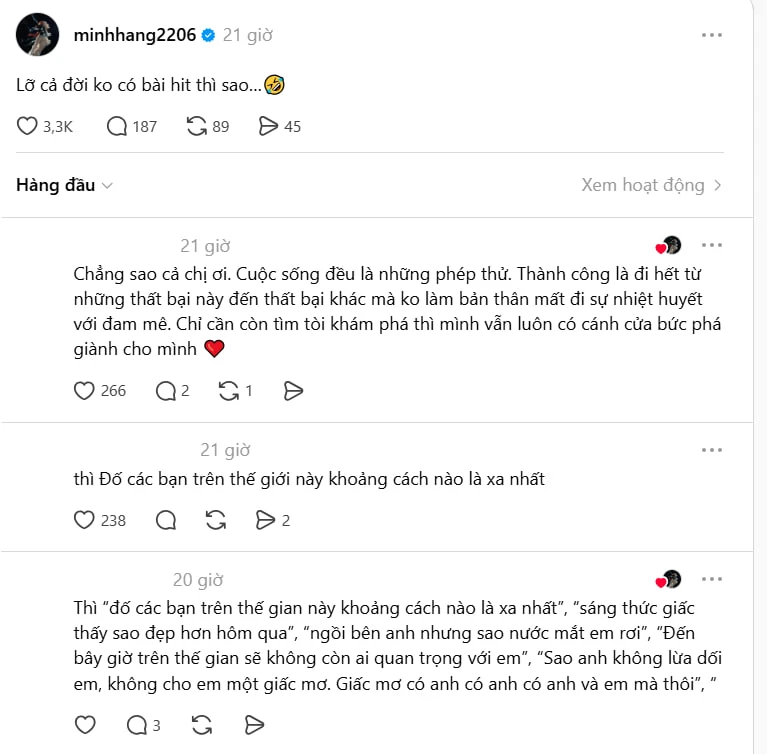Like the second comment with 238 likes
This screenshot has height=754, width=767.
[84, 520]
